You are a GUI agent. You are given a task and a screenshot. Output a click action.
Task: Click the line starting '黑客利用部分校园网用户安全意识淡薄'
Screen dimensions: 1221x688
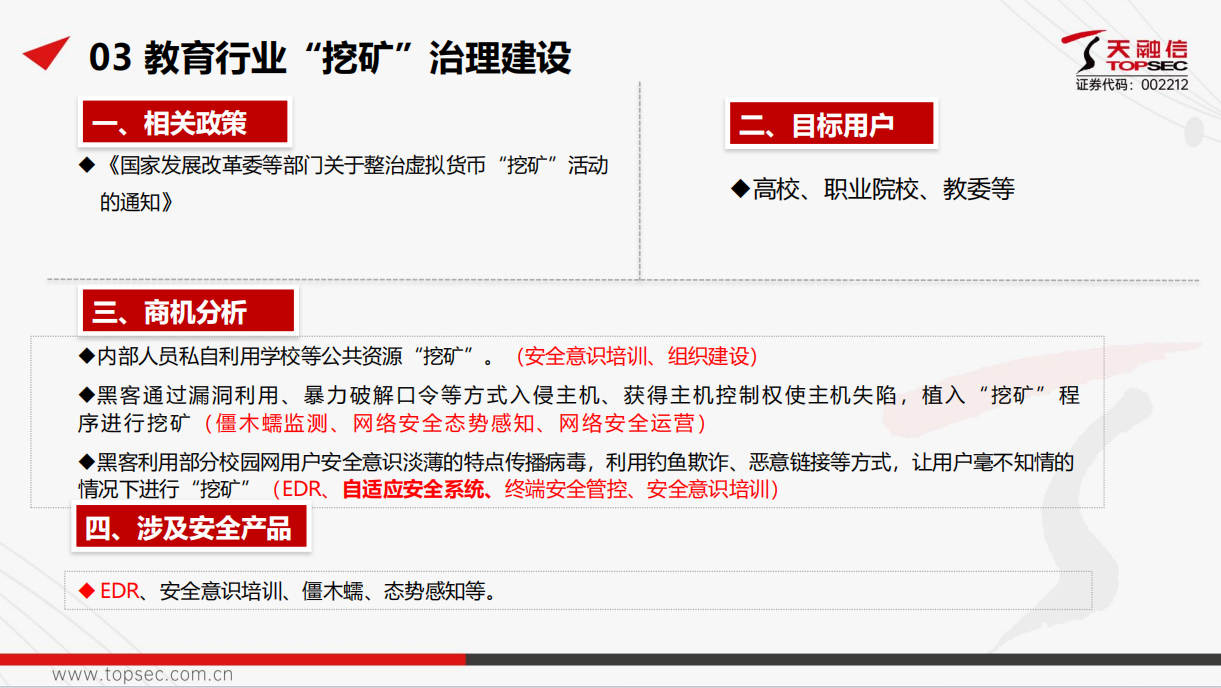pos(576,462)
